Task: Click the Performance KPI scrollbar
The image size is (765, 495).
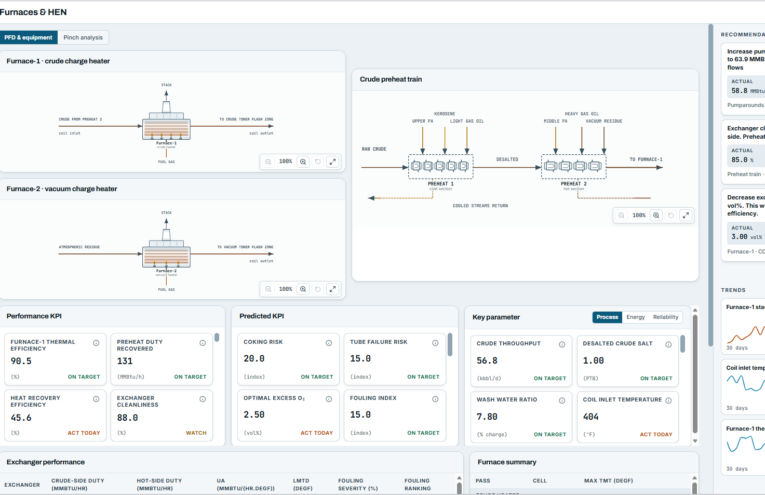Action: [x=217, y=337]
